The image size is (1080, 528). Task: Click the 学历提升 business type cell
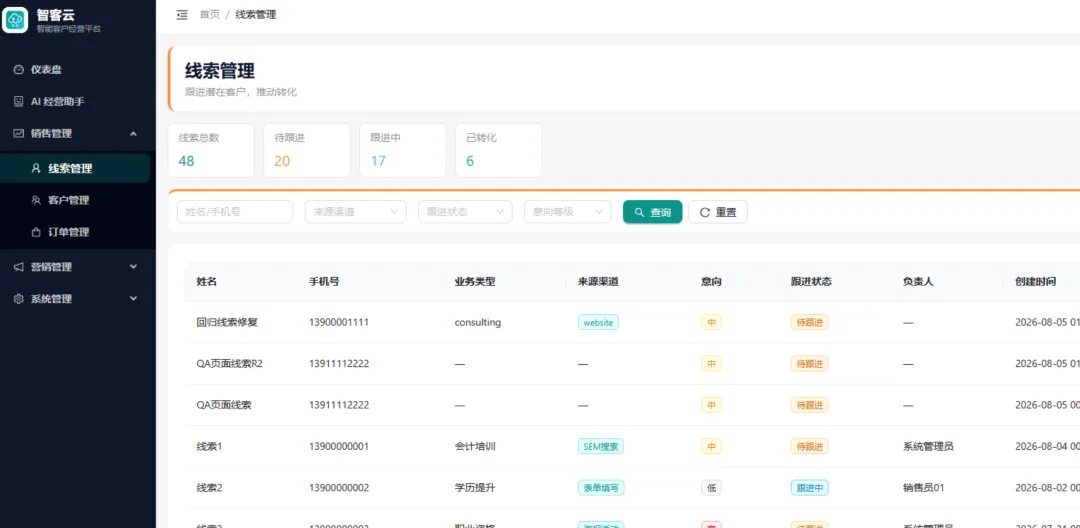point(475,487)
